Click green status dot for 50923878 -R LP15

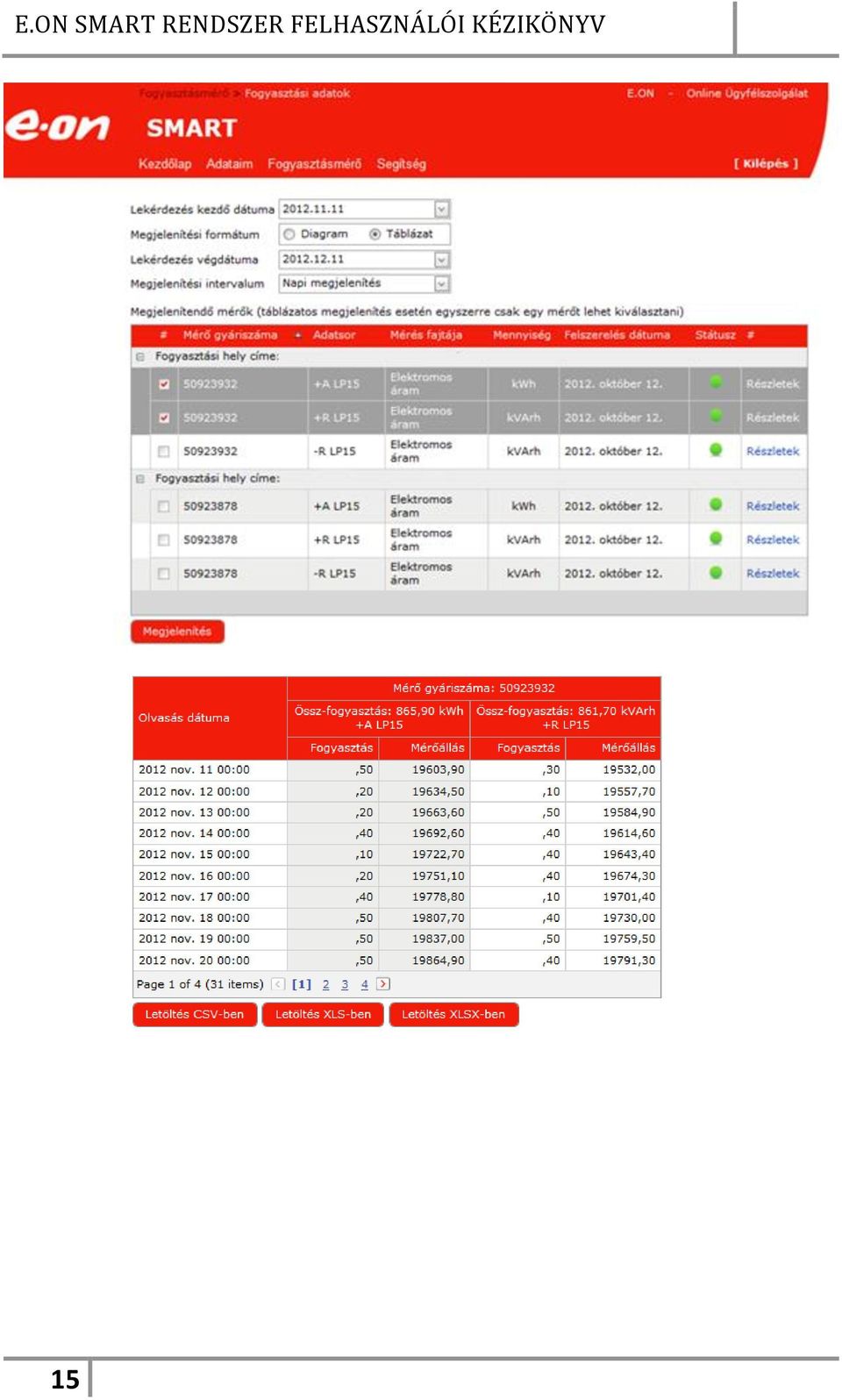pos(716,573)
